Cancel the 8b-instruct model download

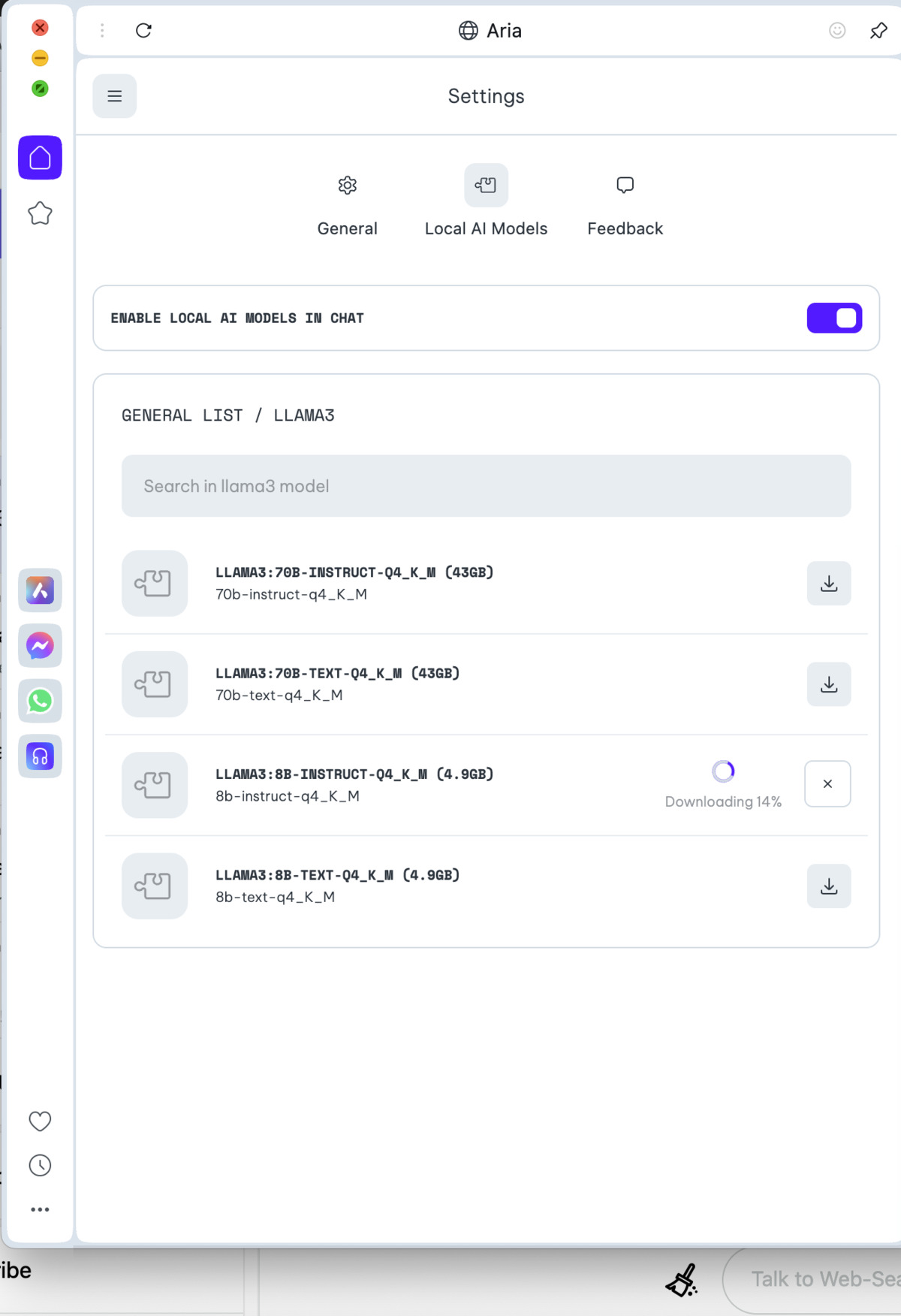click(827, 783)
